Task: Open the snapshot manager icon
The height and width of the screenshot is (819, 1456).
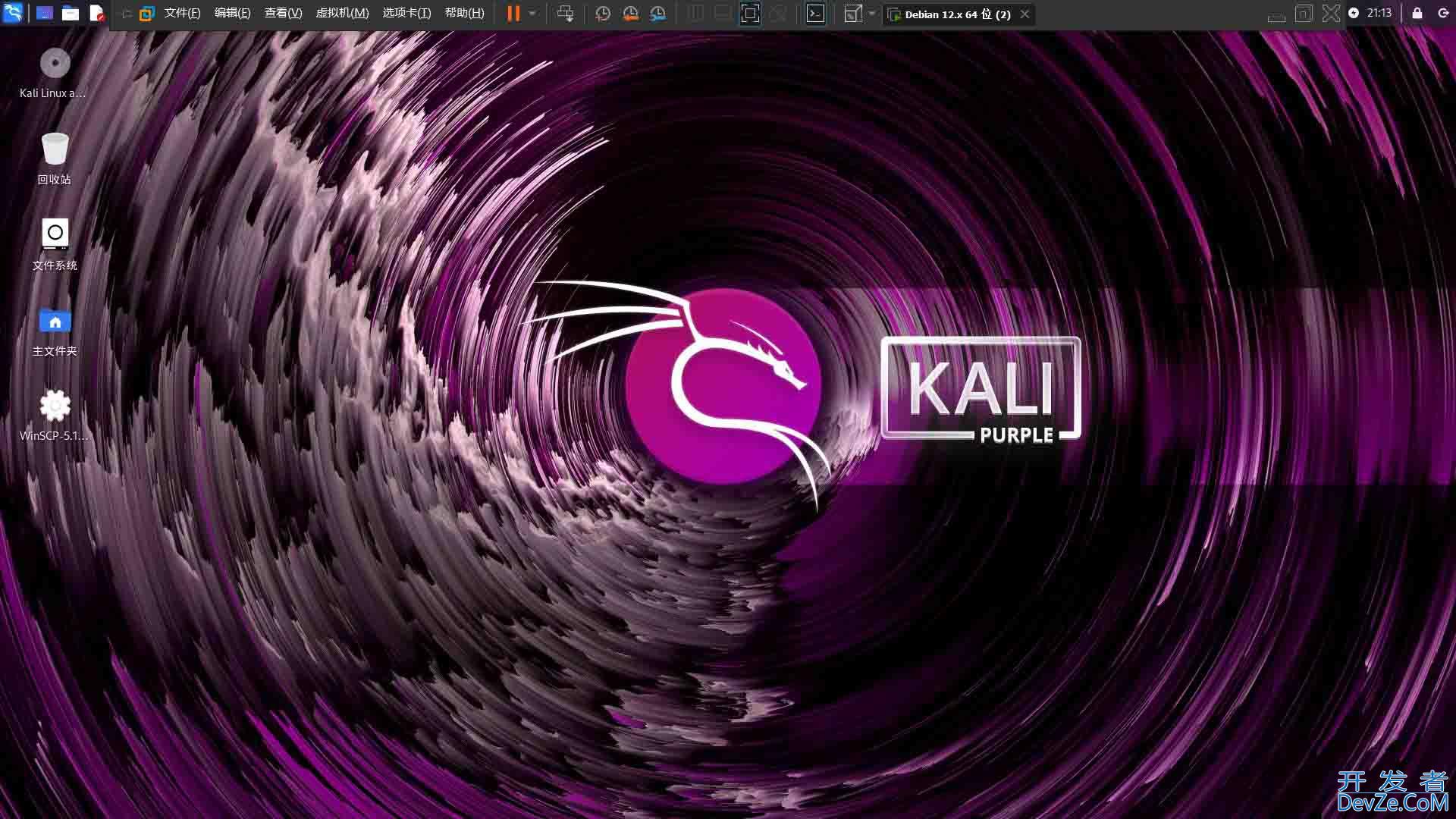Action: click(657, 14)
